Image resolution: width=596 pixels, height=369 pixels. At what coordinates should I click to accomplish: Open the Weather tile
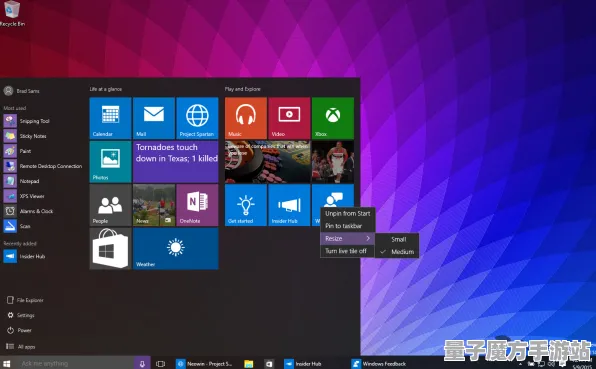coord(176,249)
